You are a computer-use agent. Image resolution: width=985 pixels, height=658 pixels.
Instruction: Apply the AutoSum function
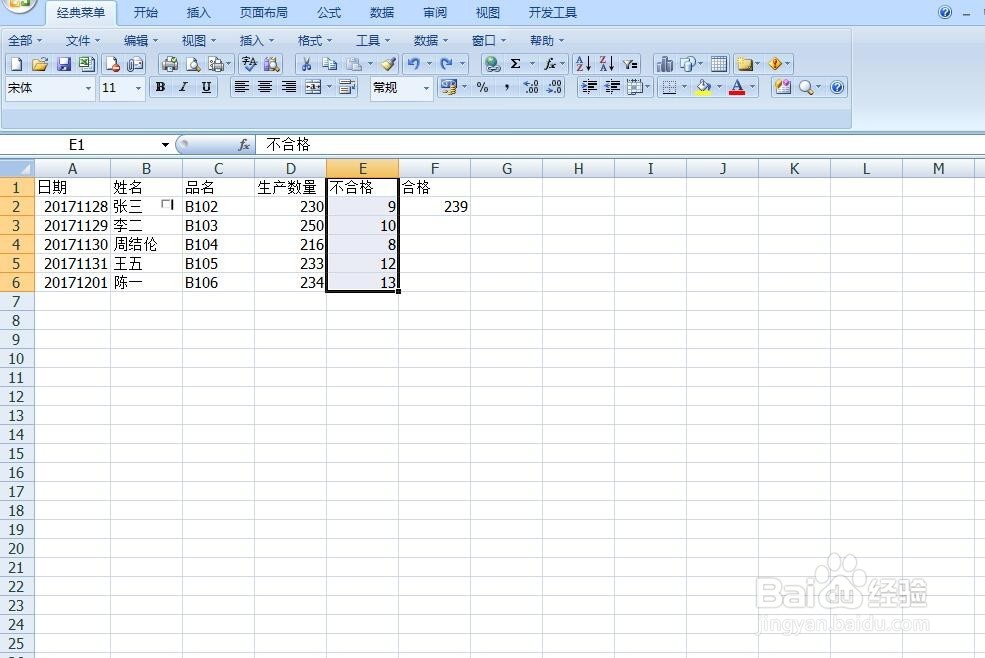(x=514, y=63)
